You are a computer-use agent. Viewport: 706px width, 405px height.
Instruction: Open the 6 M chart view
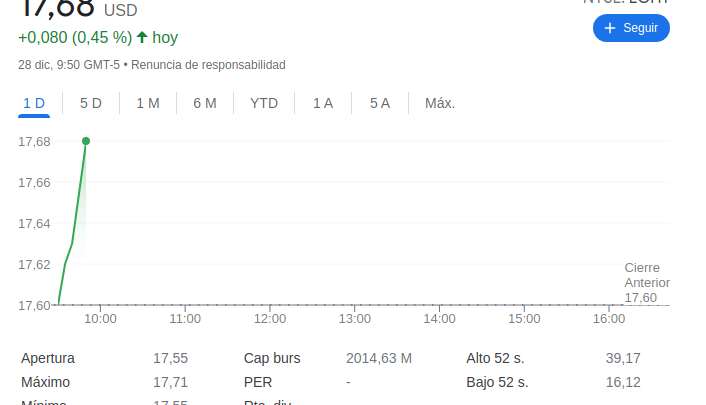[x=205, y=103]
